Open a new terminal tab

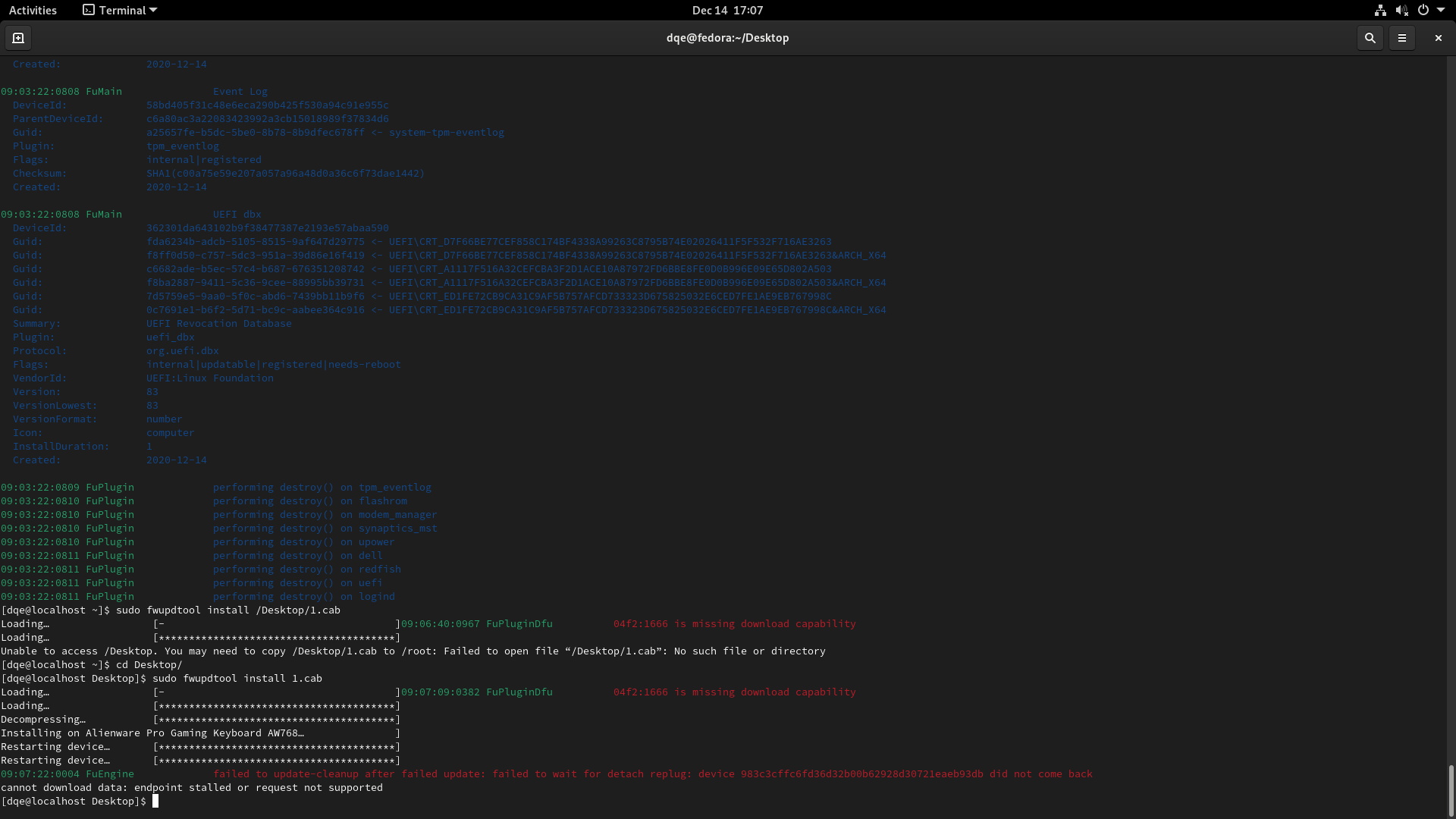(18, 38)
